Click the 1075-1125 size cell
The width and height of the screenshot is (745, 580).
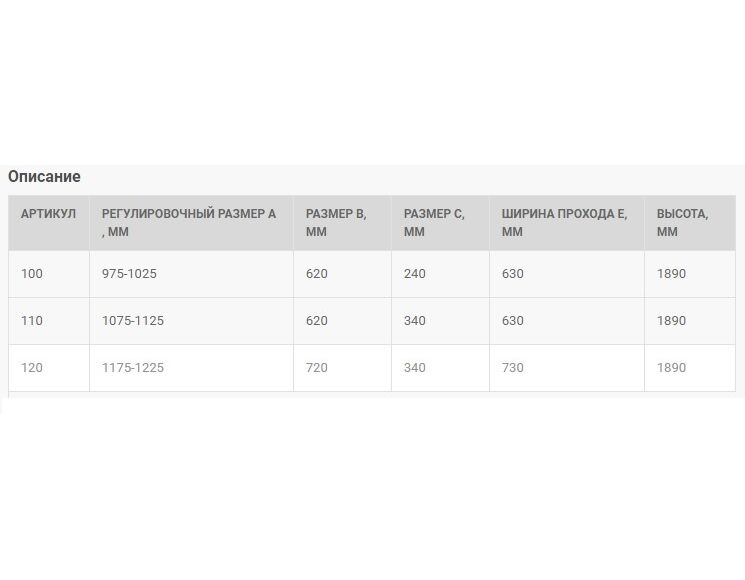[x=191, y=321]
